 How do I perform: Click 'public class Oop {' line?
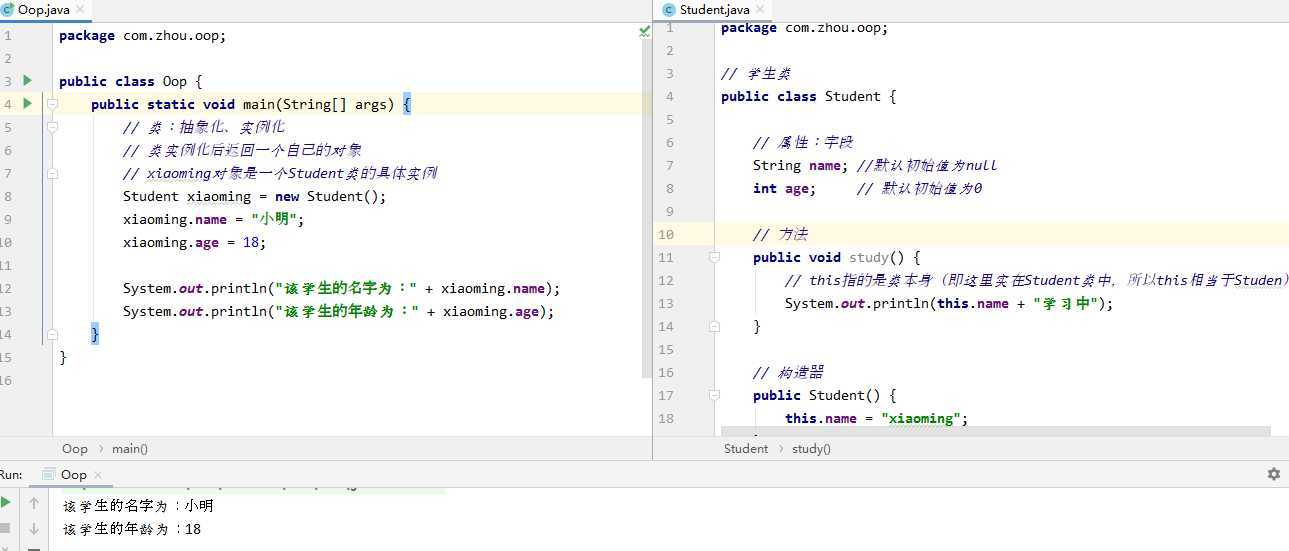coord(131,81)
